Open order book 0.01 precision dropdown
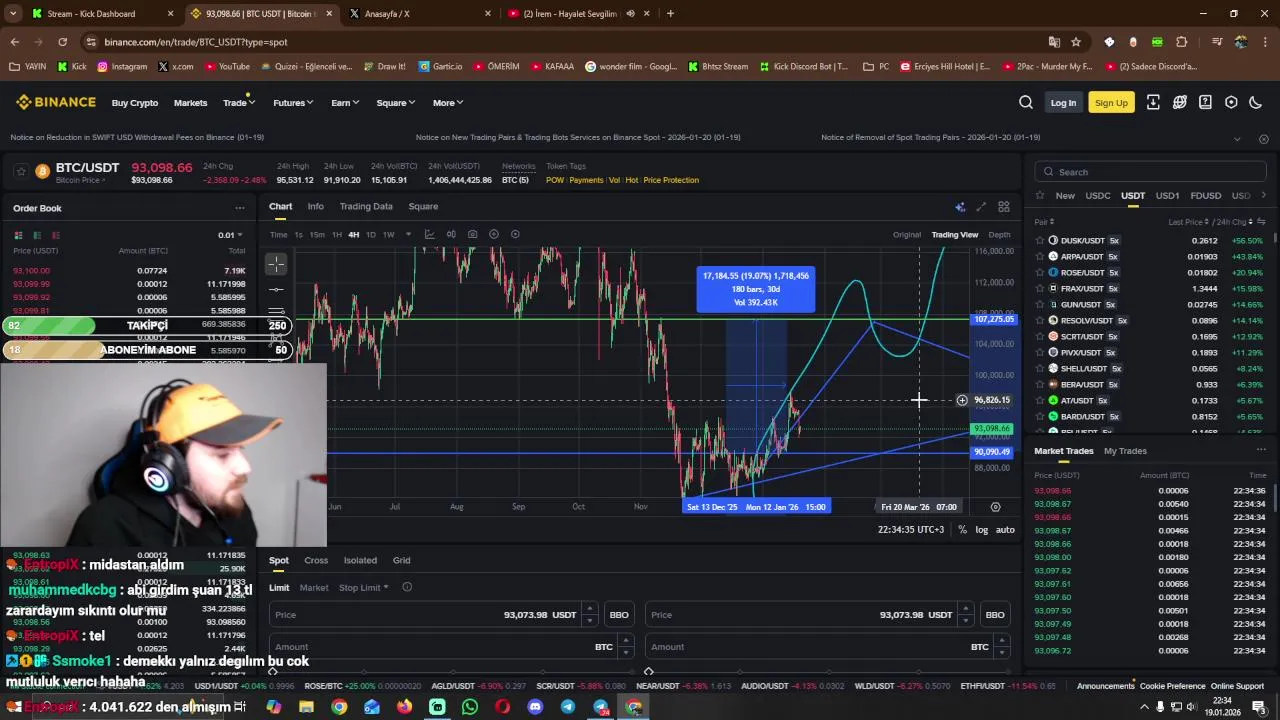 231,235
